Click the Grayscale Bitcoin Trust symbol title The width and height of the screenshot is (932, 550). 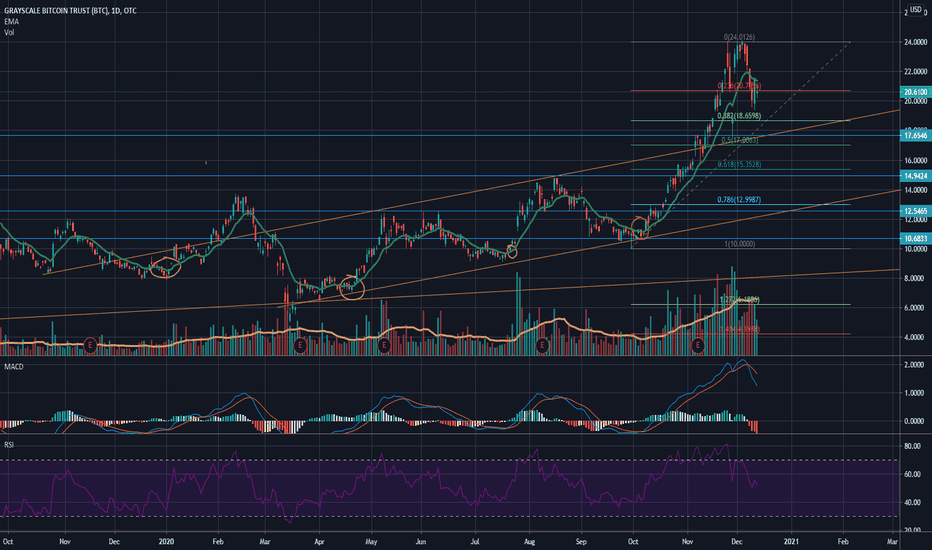pos(70,11)
